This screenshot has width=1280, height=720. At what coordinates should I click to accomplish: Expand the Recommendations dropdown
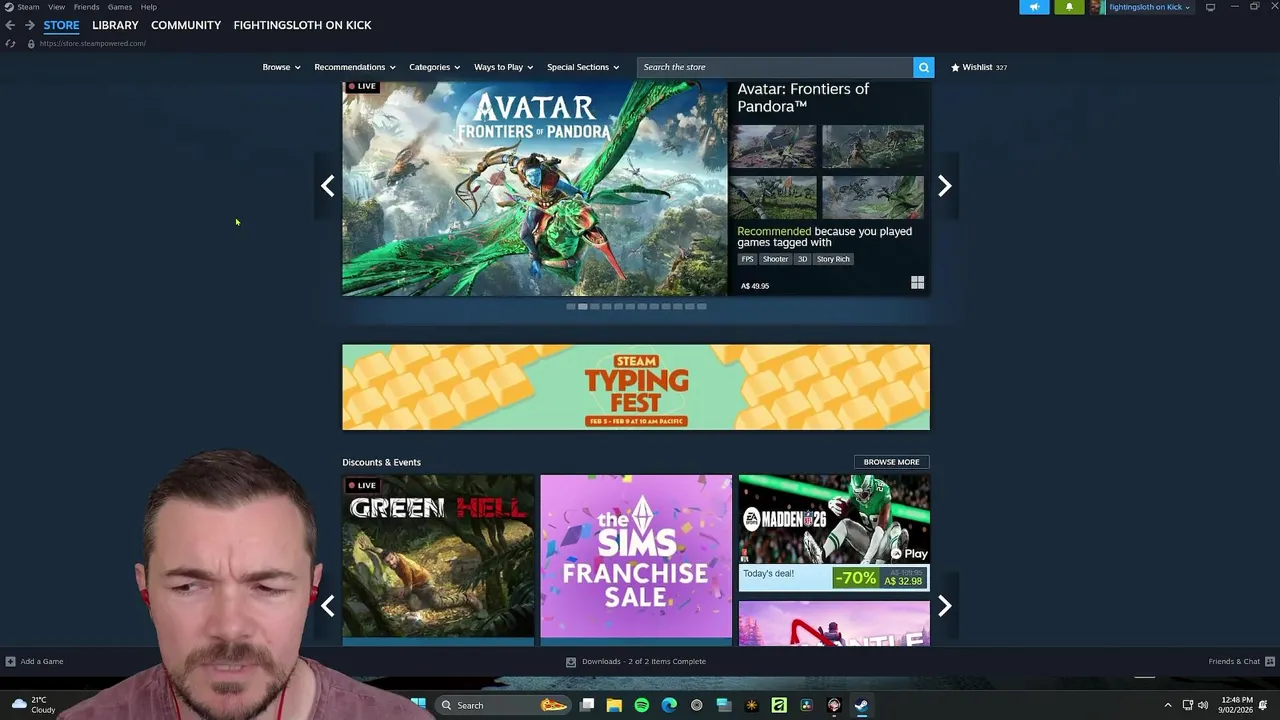tap(355, 67)
